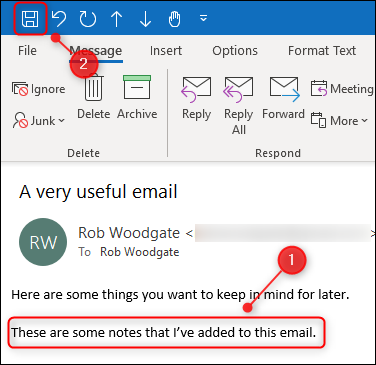Click Reply All button
376x365 pixels.
(239, 106)
